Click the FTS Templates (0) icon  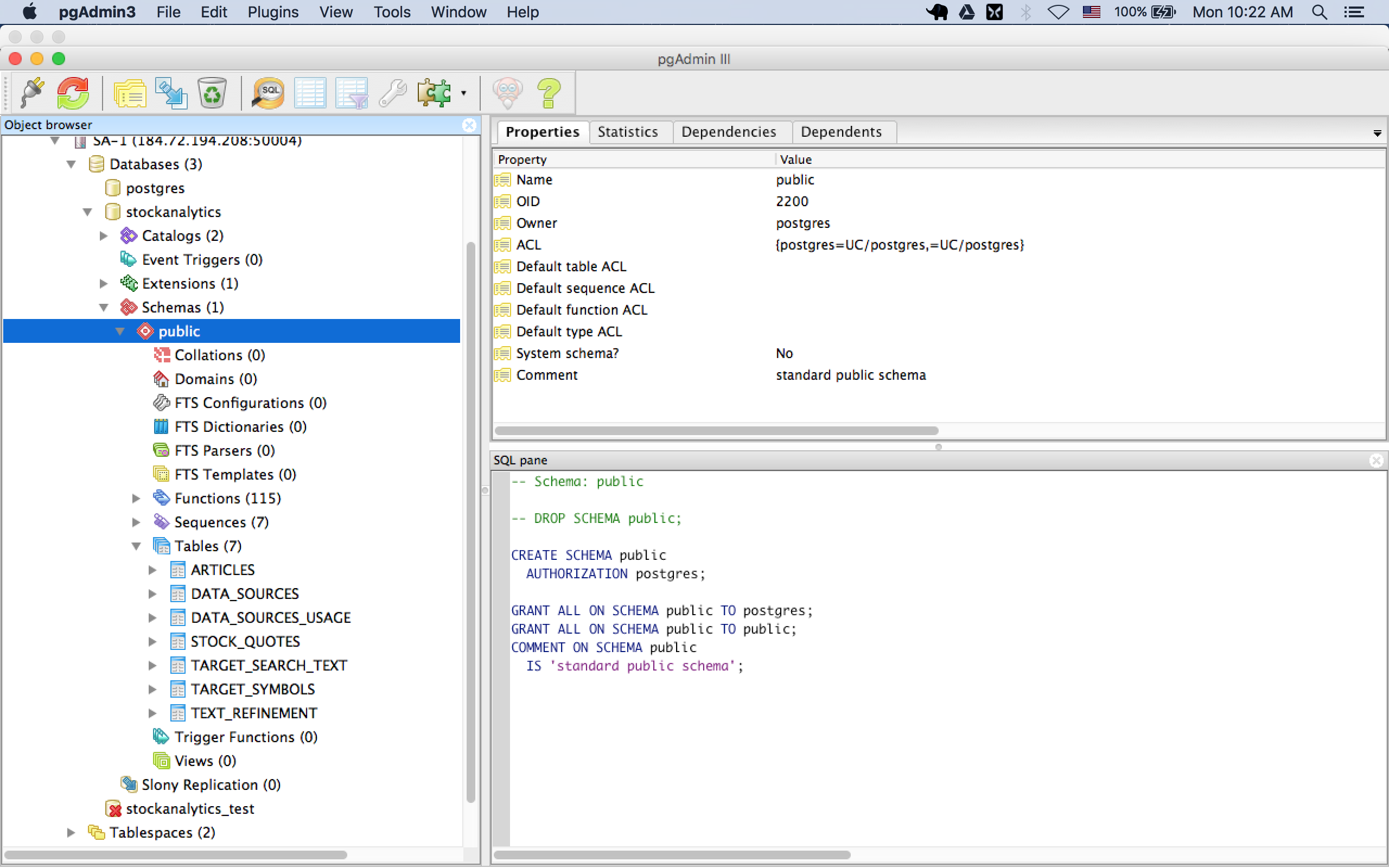(x=161, y=475)
